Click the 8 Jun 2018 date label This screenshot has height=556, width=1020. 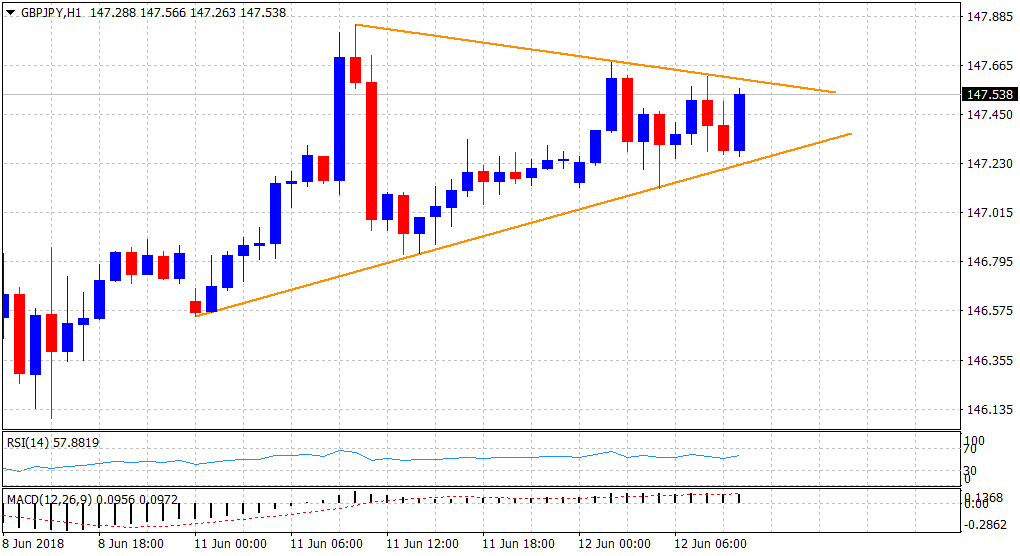[x=33, y=543]
